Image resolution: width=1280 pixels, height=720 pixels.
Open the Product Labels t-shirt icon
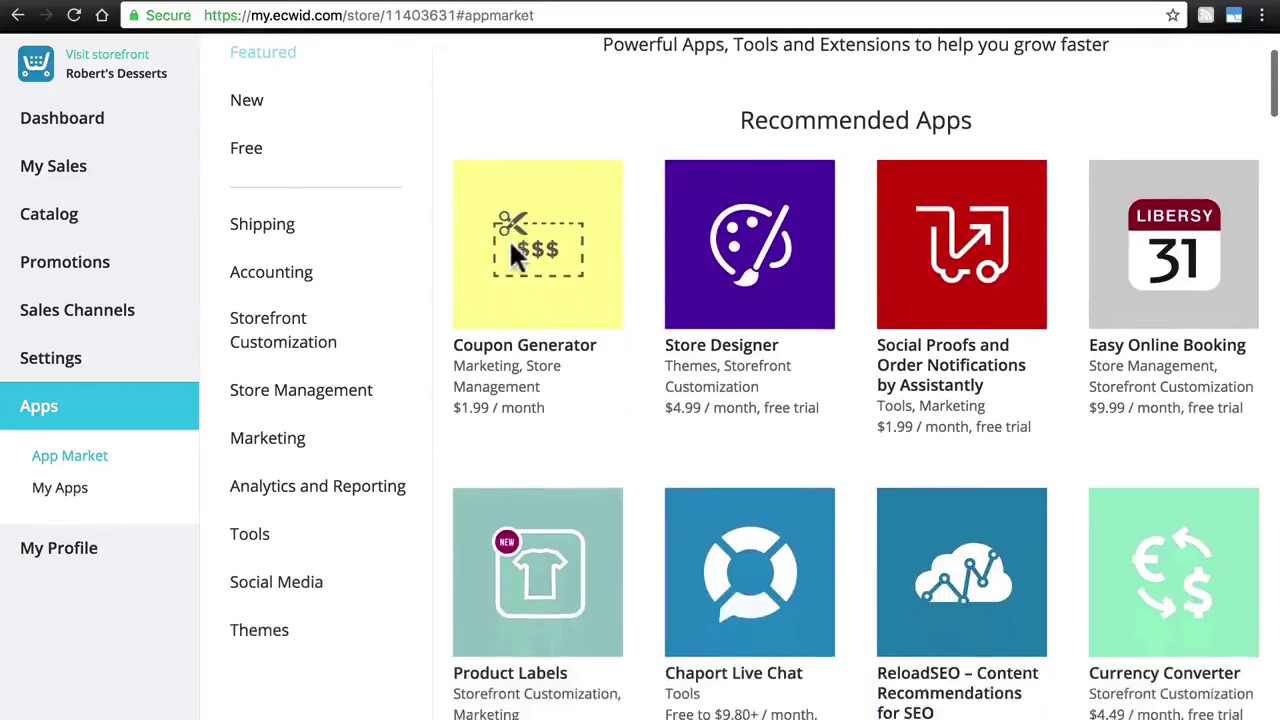pyautogui.click(x=537, y=572)
